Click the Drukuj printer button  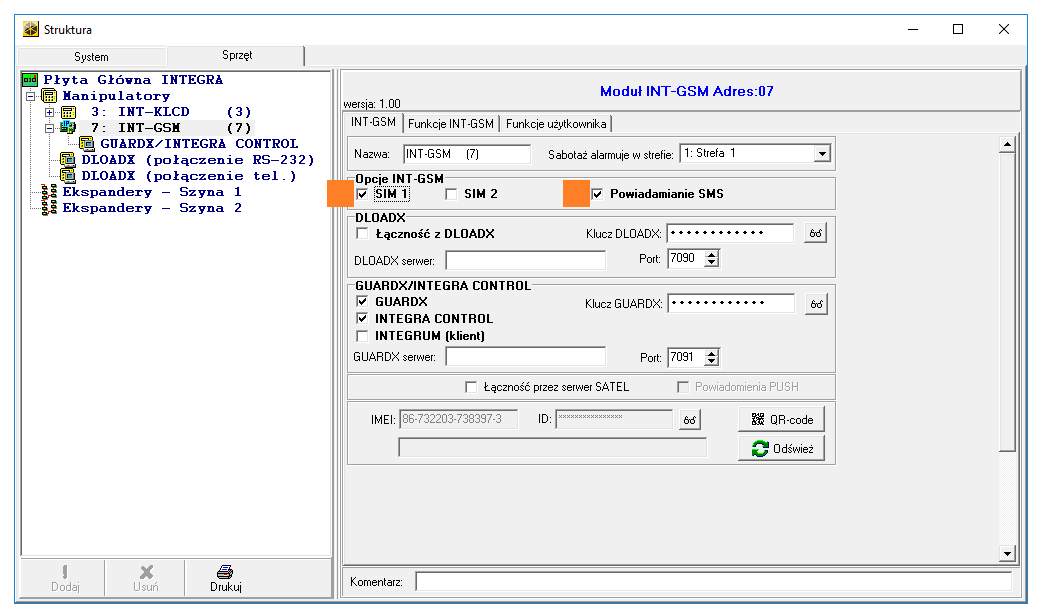point(225,578)
